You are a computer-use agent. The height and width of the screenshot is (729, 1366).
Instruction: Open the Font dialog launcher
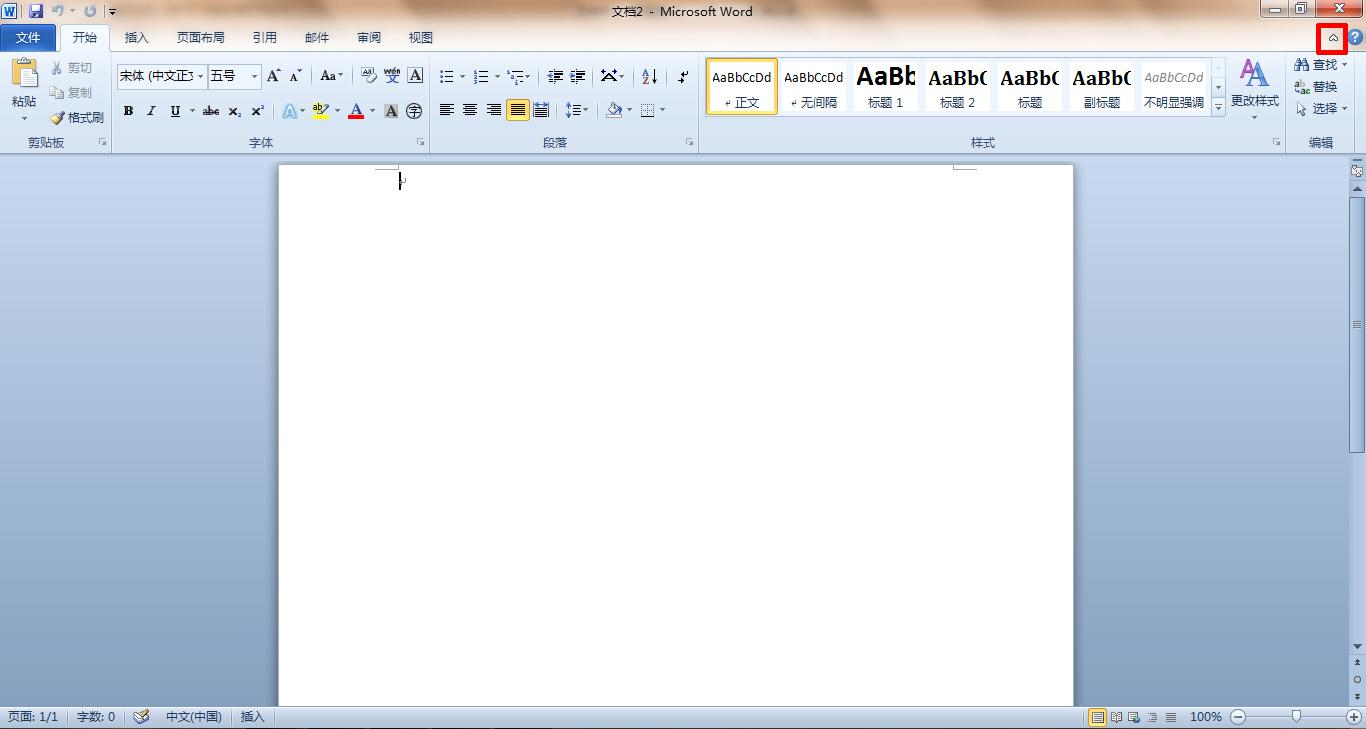(x=420, y=143)
